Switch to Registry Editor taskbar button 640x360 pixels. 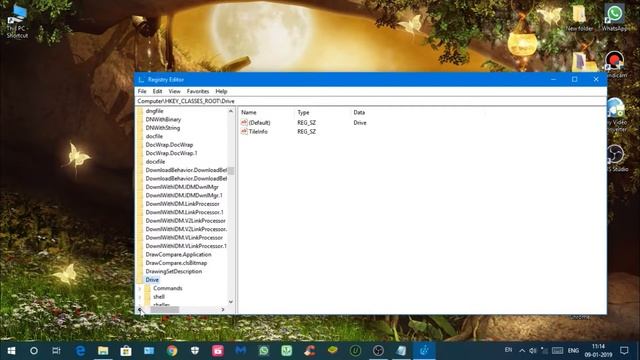pyautogui.click(x=424, y=351)
